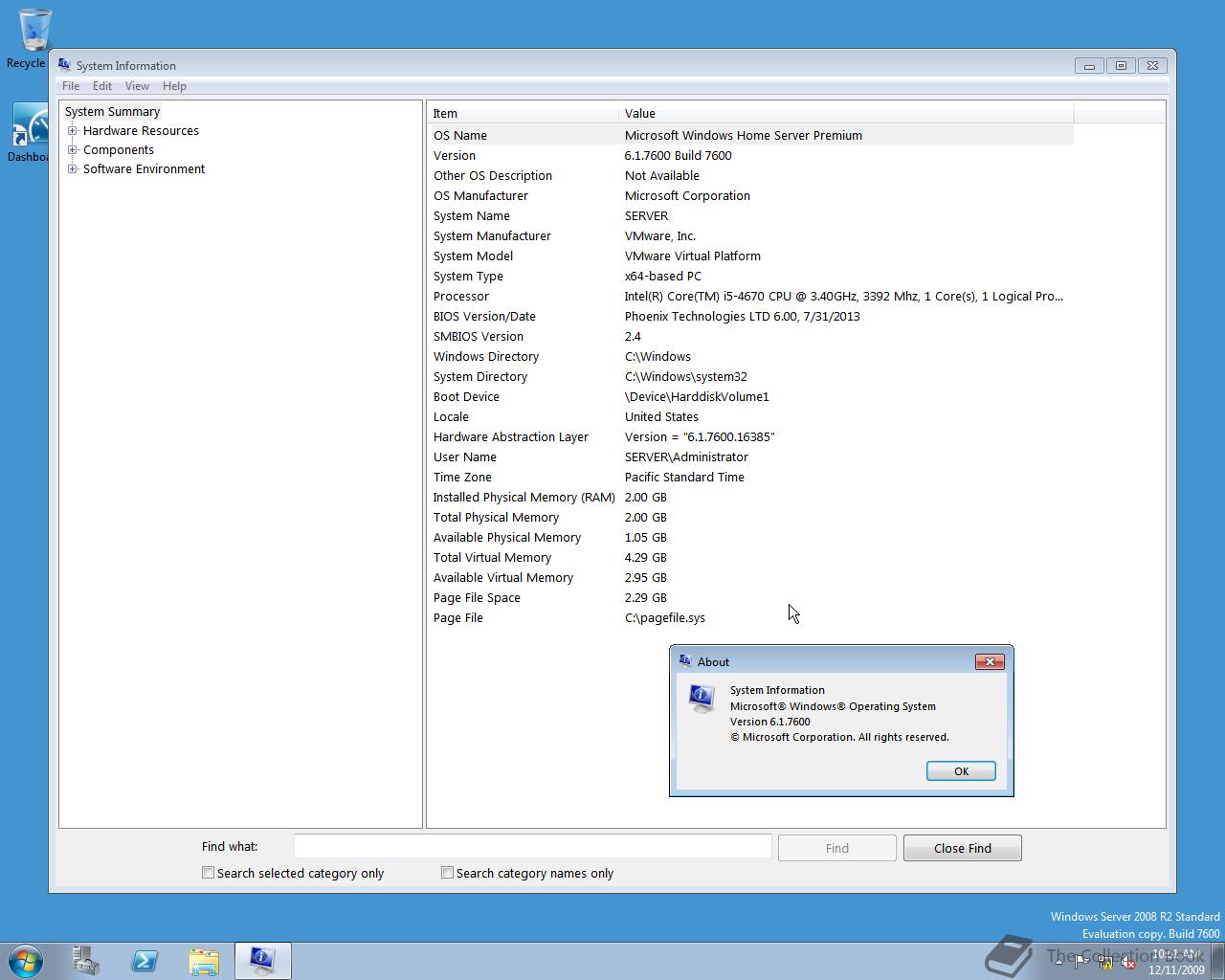Click the Start orb on the taskbar
This screenshot has width=1225, height=980.
25,961
